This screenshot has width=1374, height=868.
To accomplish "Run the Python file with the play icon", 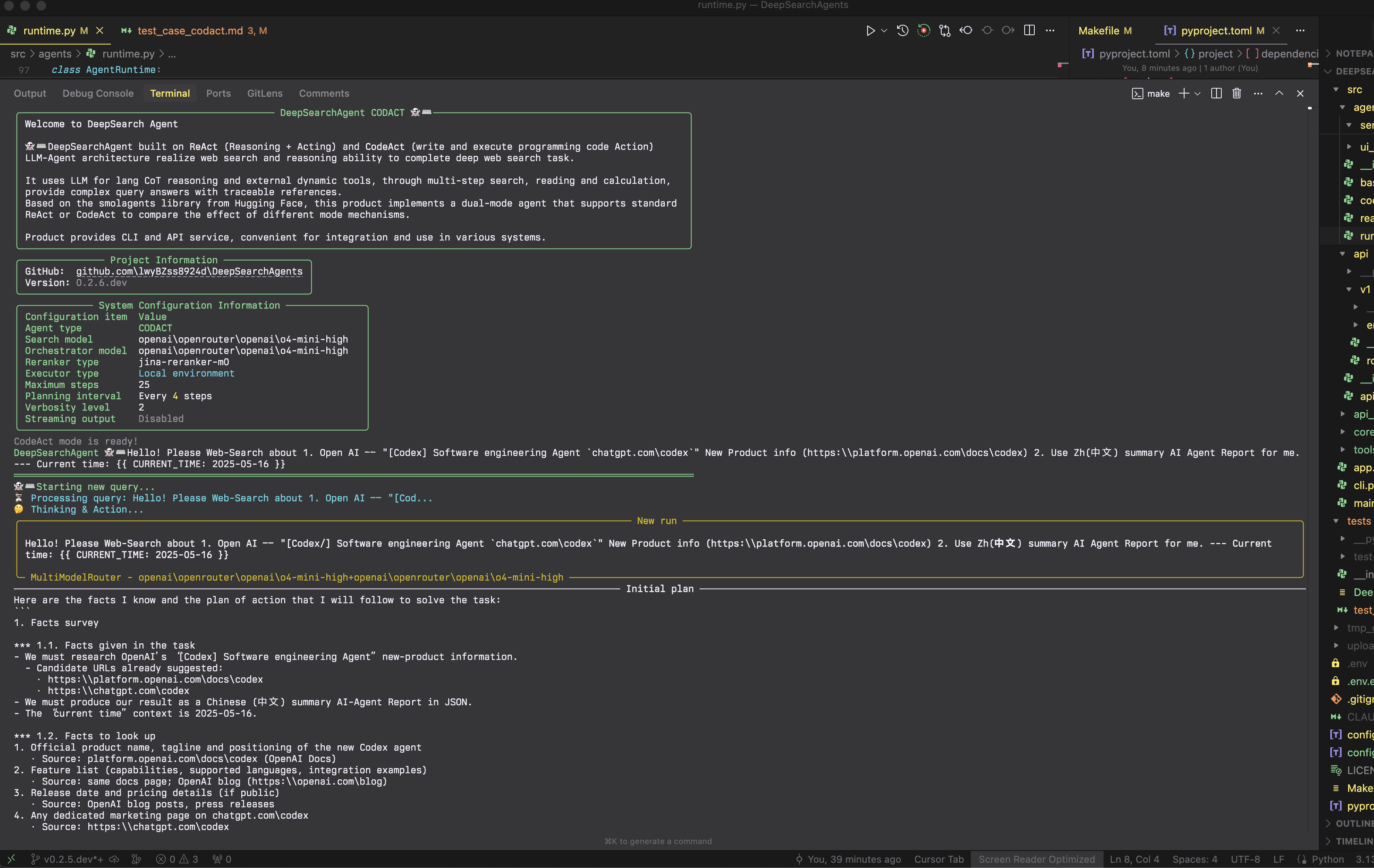I will (x=870, y=31).
